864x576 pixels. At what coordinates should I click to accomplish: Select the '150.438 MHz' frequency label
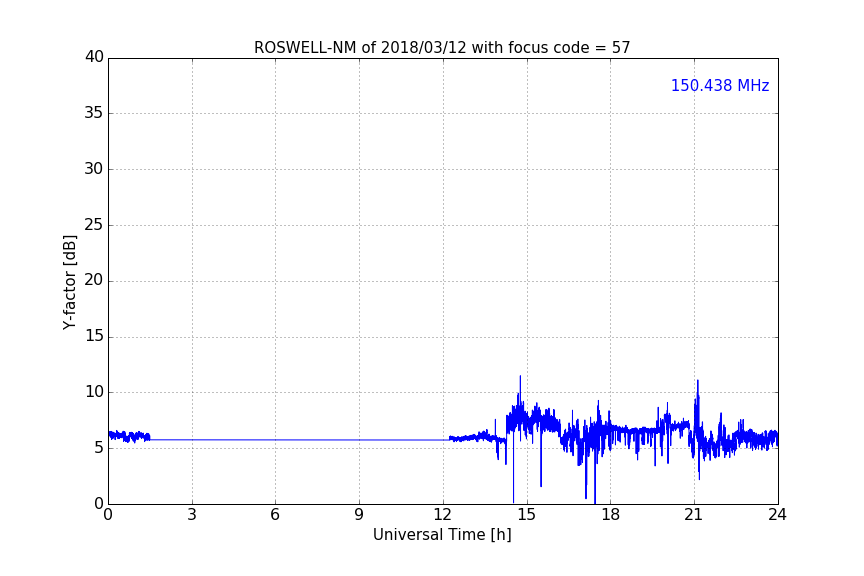coord(720,85)
